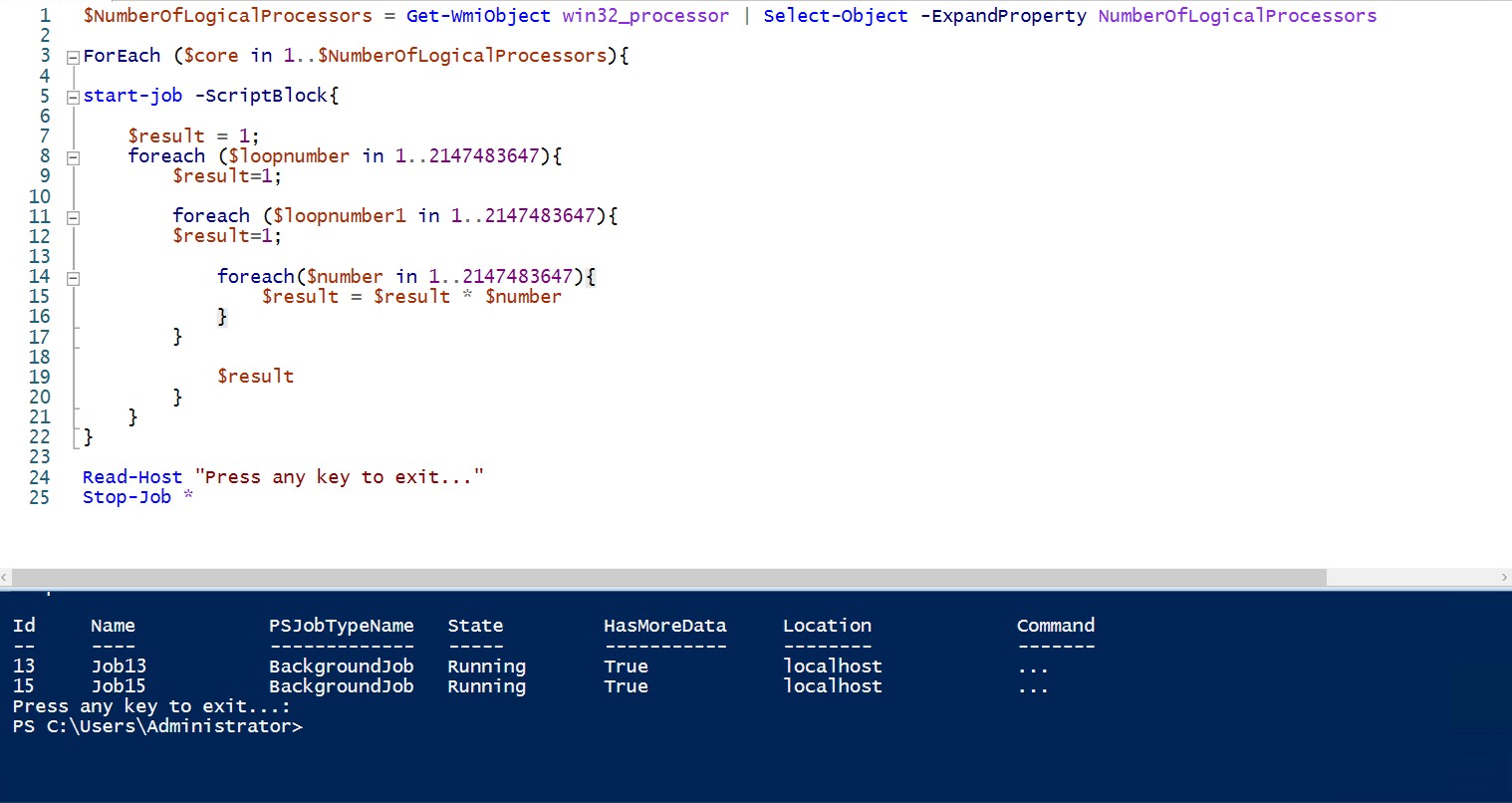Click the Job13 row in the console
This screenshot has width=1512, height=803.
point(118,666)
